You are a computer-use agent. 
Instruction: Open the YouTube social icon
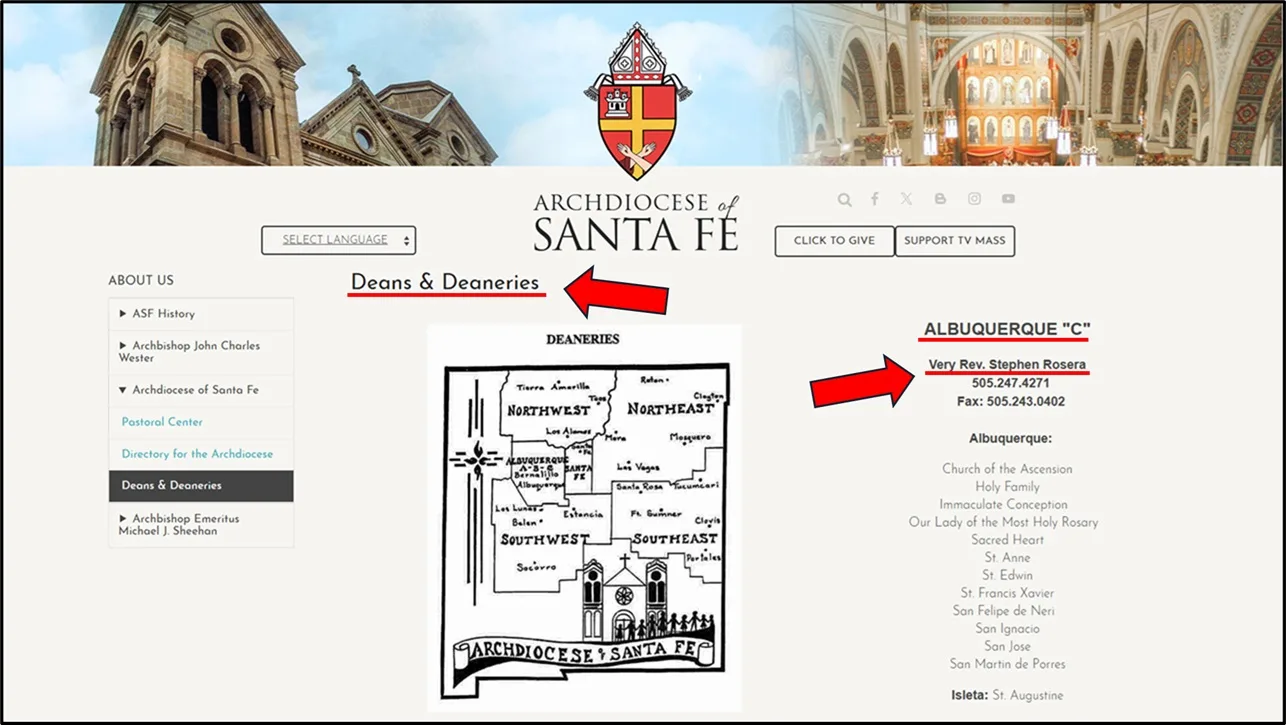pos(1008,199)
